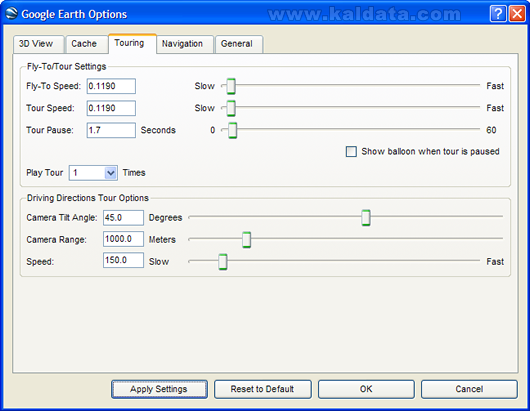
Task: Click the Tour Pause slider handle
Action: coord(232,130)
